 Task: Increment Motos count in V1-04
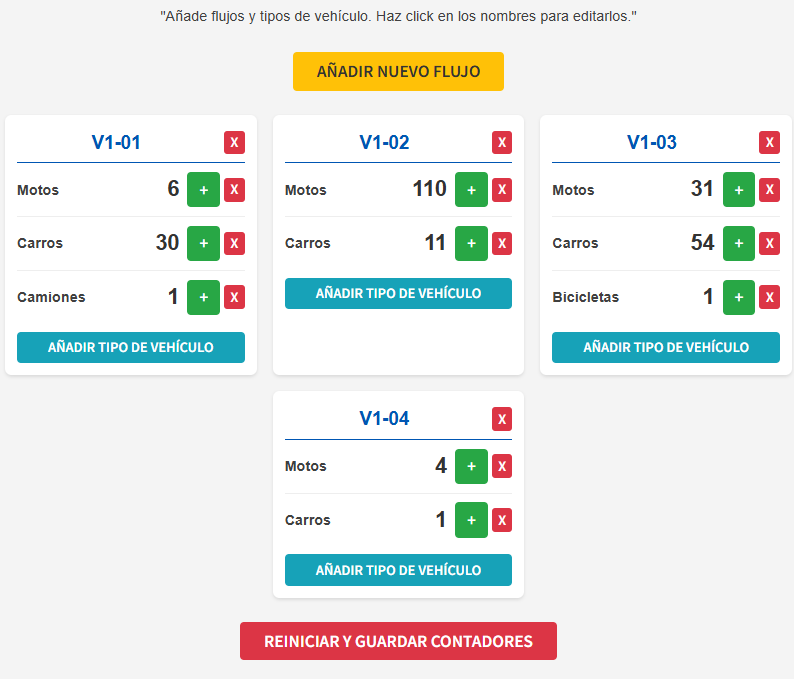point(471,466)
